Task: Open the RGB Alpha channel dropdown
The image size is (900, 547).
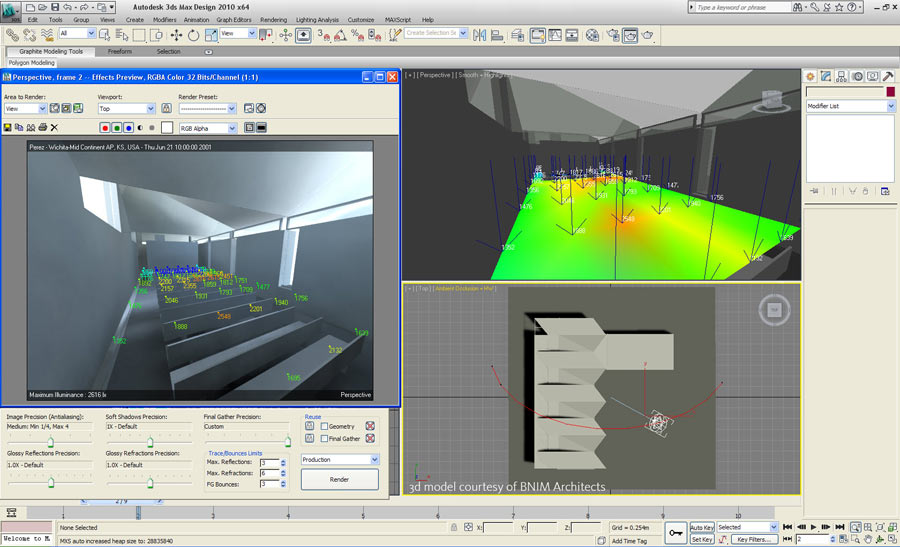Action: pyautogui.click(x=207, y=128)
